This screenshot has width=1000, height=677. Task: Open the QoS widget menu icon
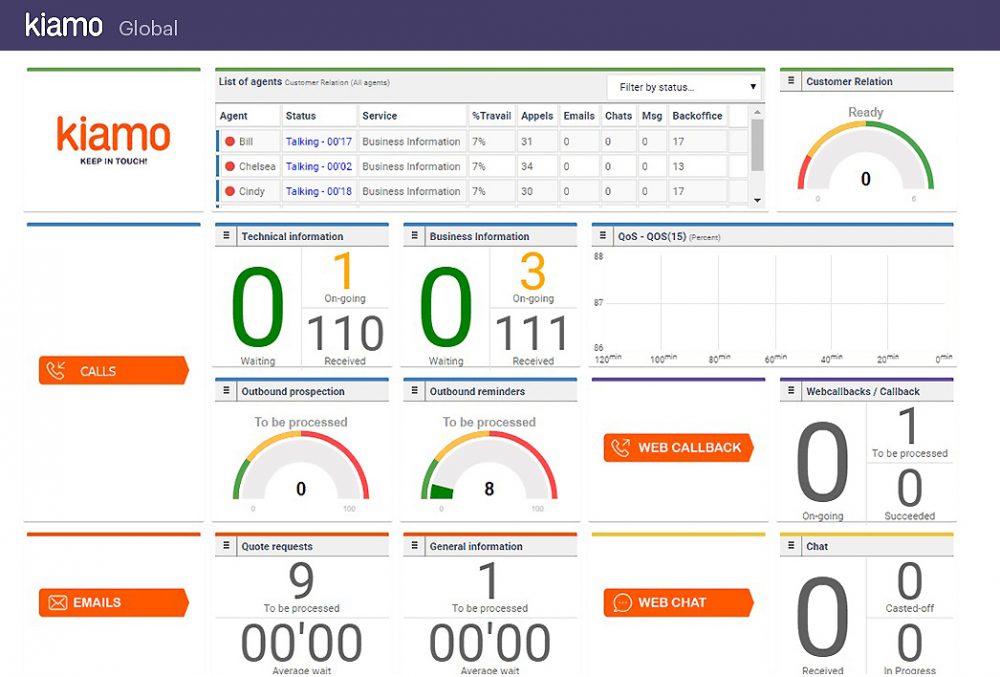(603, 236)
